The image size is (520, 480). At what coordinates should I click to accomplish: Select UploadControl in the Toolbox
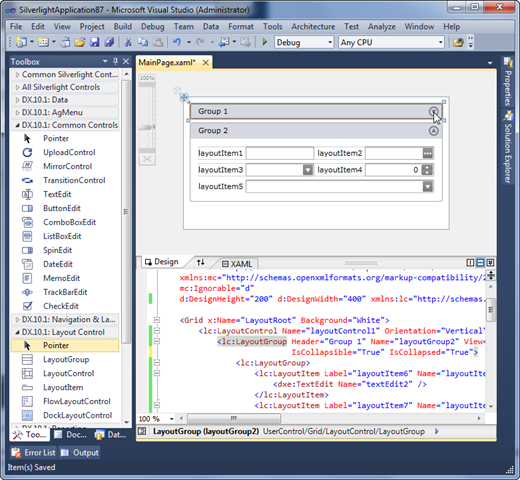(69, 152)
